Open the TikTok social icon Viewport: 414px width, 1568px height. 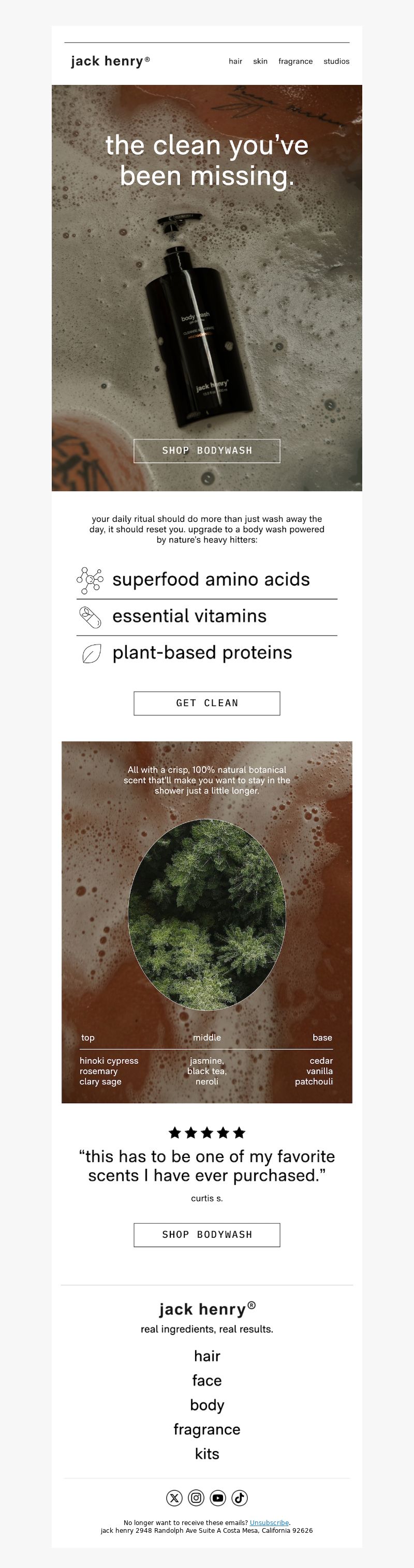point(240,1498)
